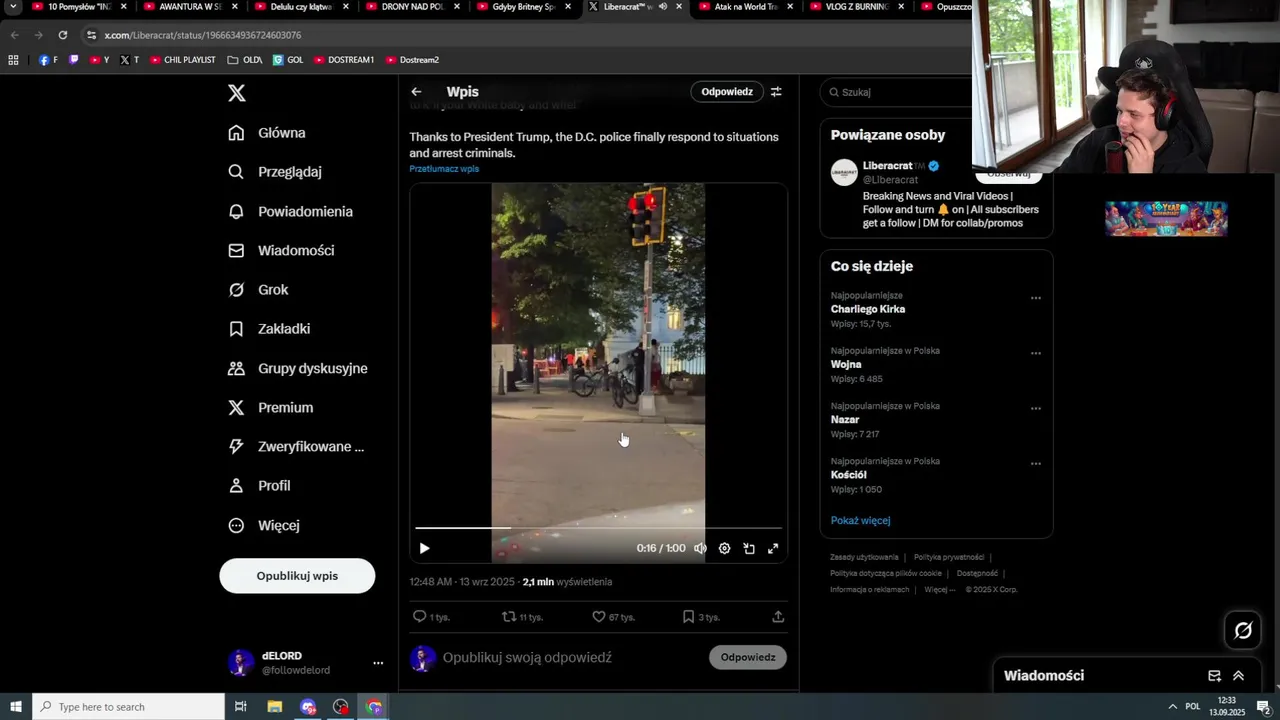Viewport: 1280px width, 720px height.
Task: Open OLD bookmarks folder
Action: (245, 60)
